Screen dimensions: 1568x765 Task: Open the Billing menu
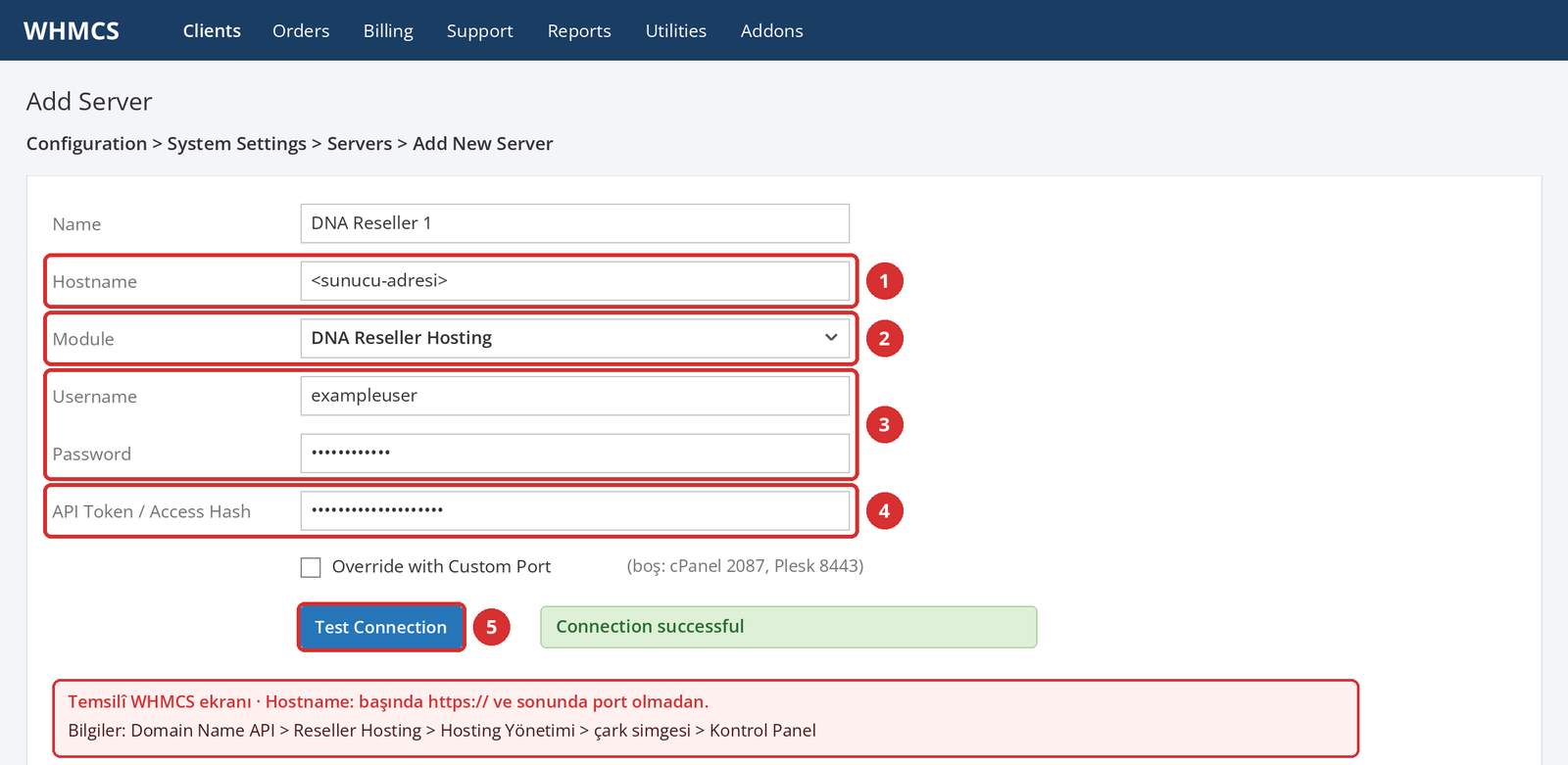click(388, 31)
